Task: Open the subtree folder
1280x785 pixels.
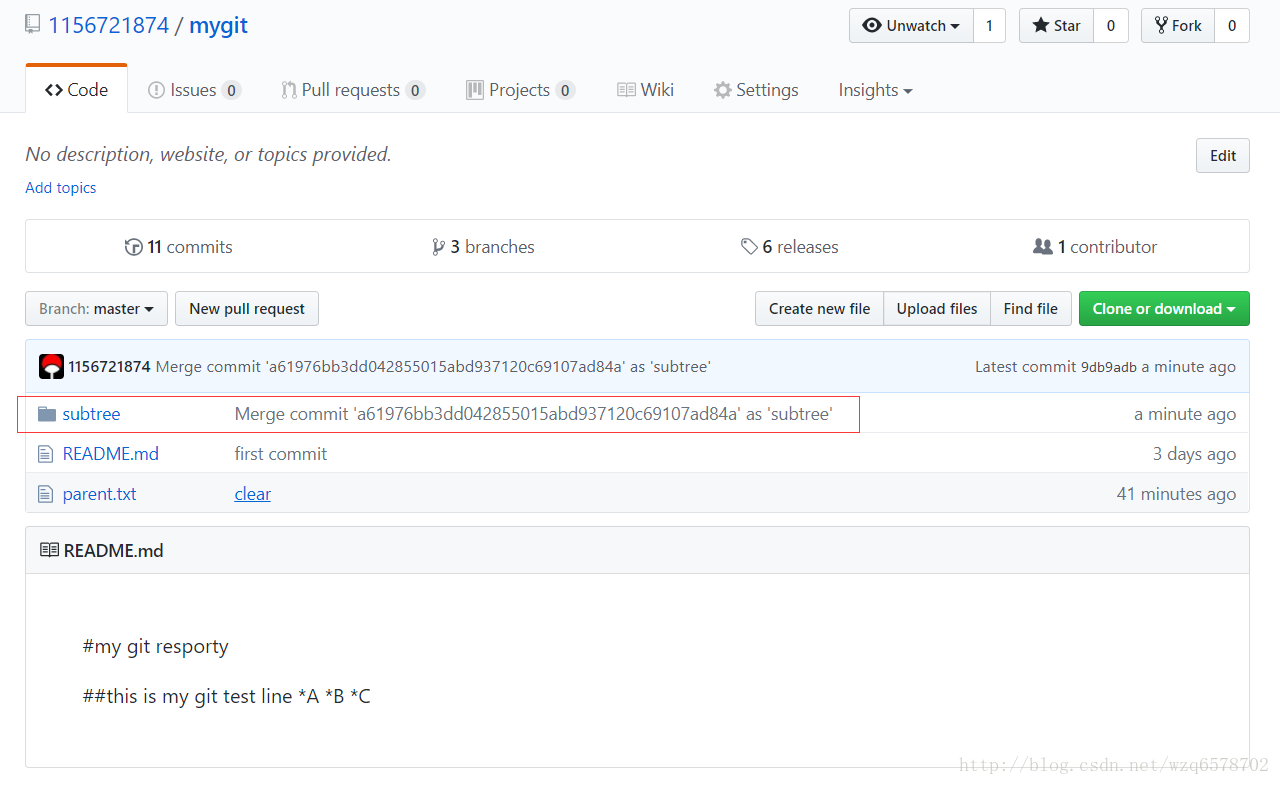Action: [91, 414]
